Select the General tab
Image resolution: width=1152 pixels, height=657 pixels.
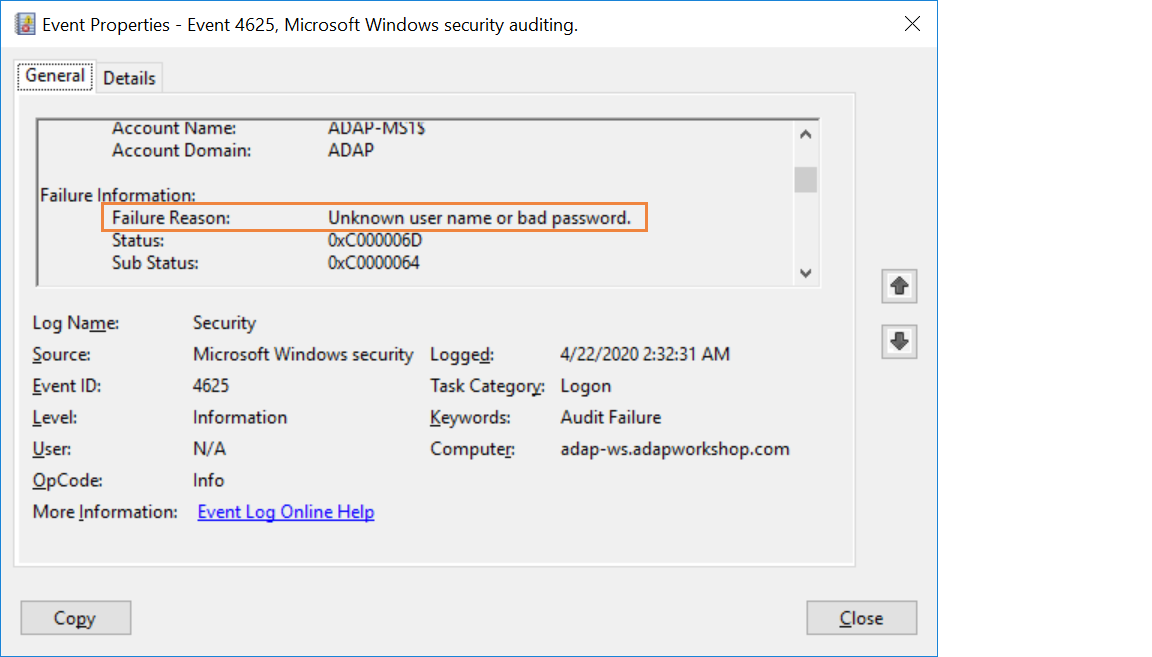pos(55,76)
